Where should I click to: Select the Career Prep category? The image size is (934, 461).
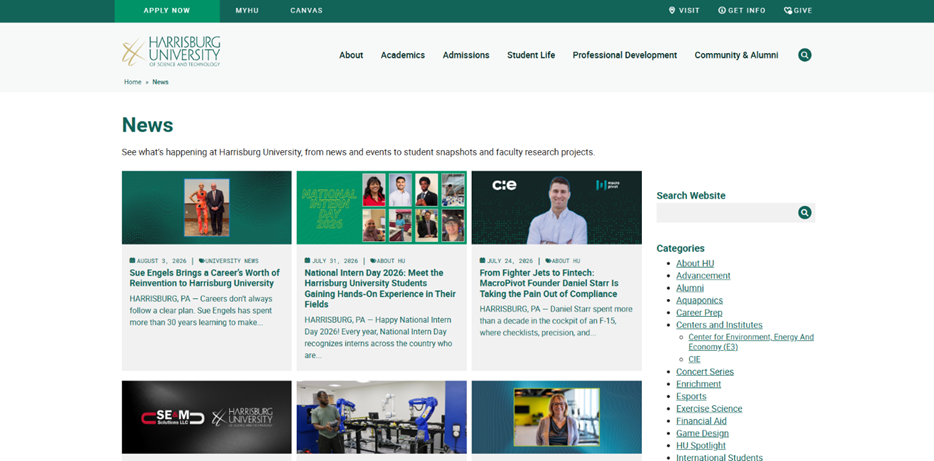699,313
